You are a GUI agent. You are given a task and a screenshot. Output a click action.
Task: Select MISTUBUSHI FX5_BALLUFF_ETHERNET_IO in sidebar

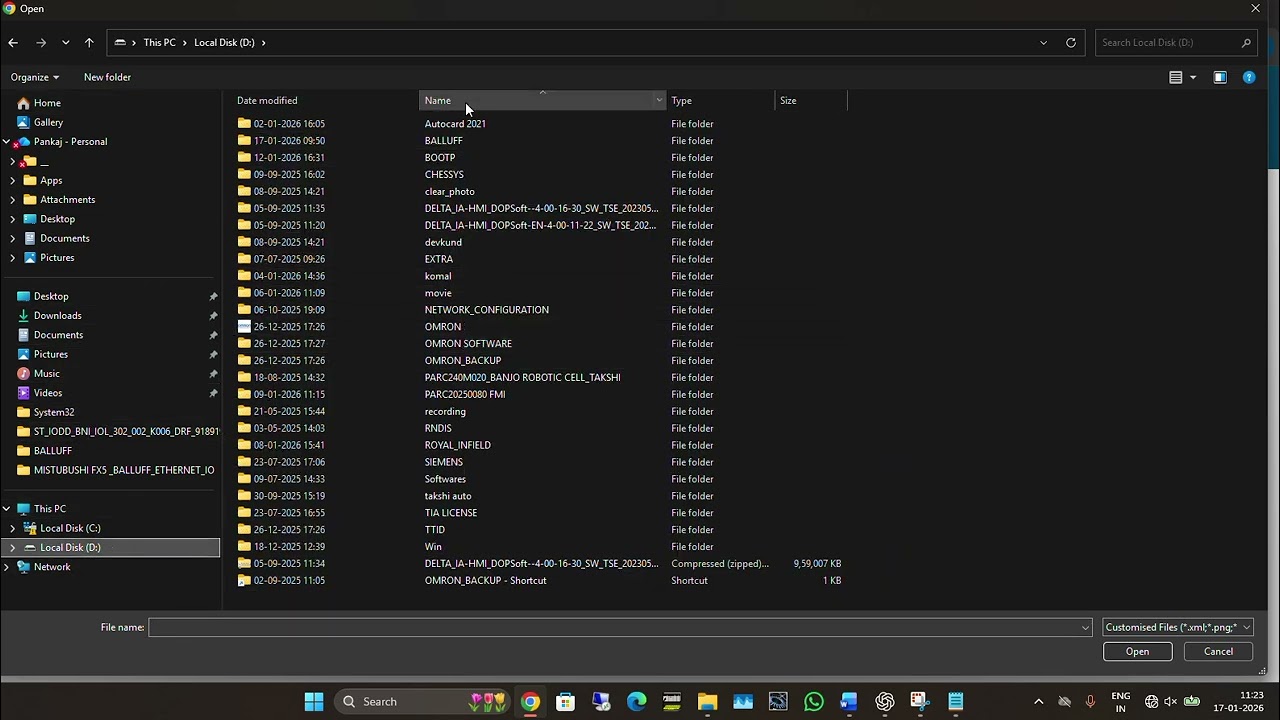123,470
